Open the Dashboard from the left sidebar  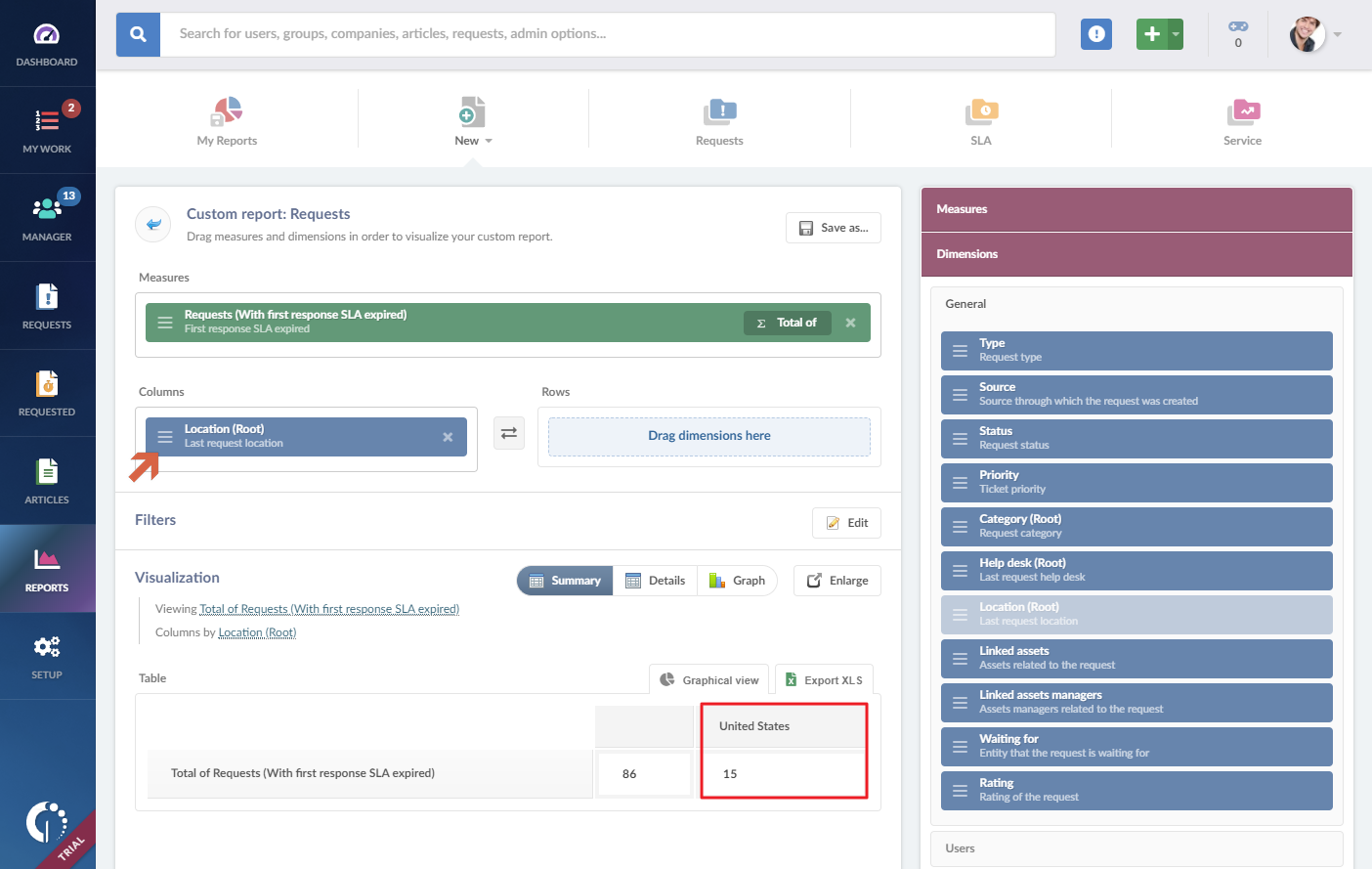[x=47, y=39]
